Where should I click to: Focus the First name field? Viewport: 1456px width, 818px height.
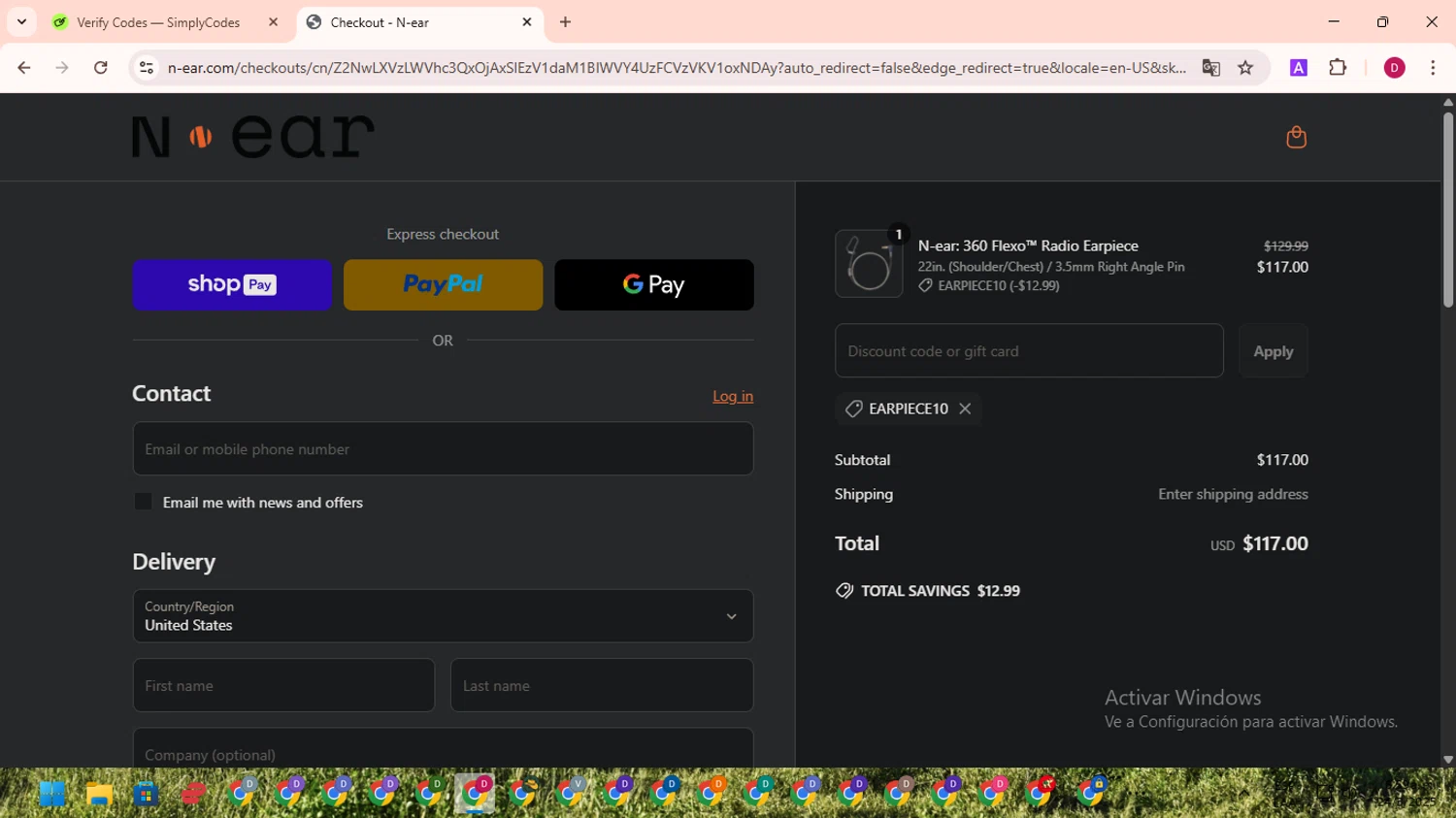click(283, 685)
